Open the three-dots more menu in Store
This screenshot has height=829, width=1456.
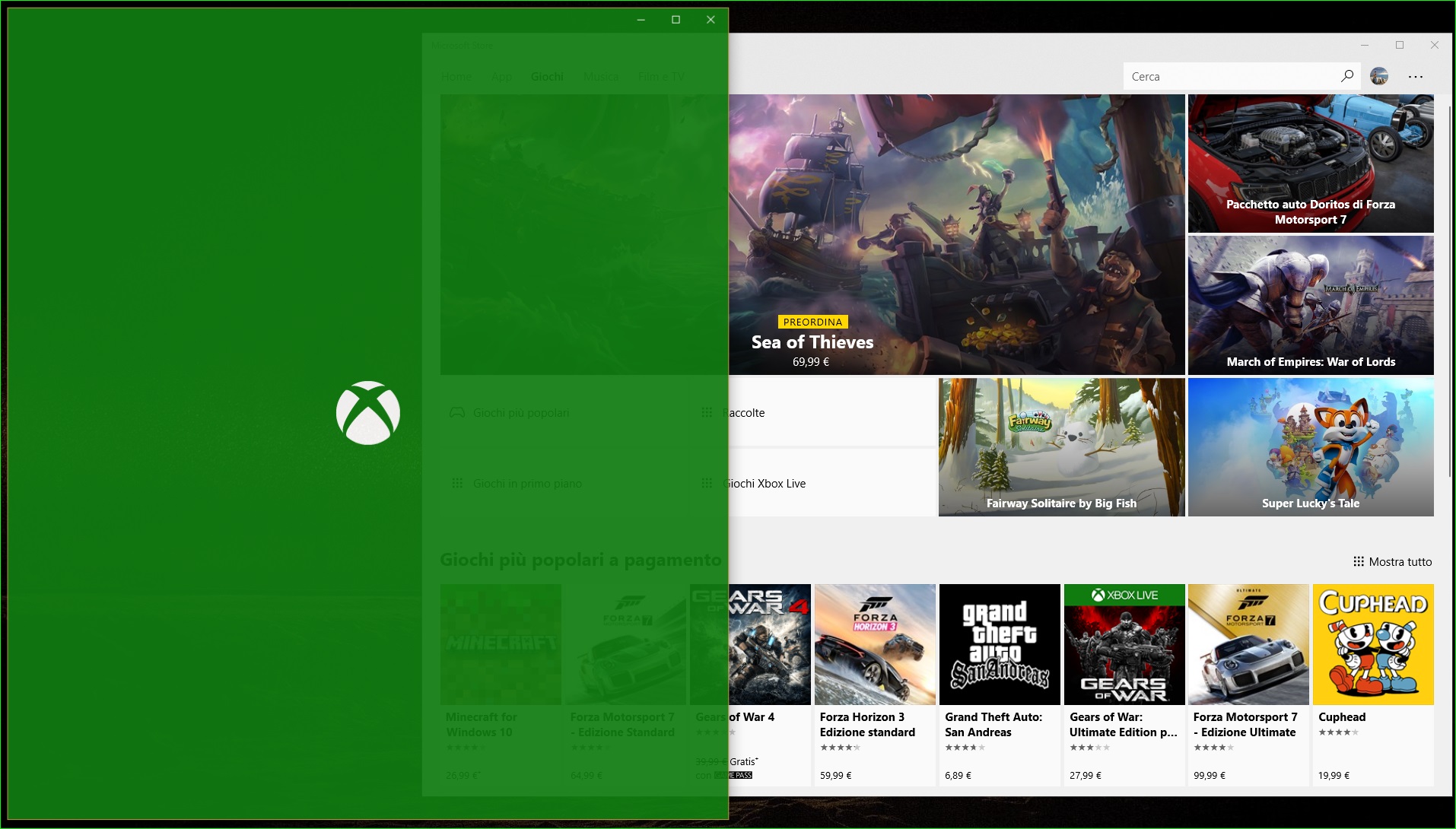click(x=1416, y=77)
